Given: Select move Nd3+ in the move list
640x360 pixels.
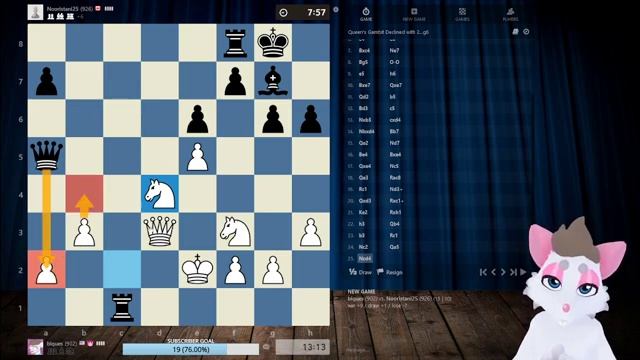Looking at the screenshot, I should click(396, 189).
